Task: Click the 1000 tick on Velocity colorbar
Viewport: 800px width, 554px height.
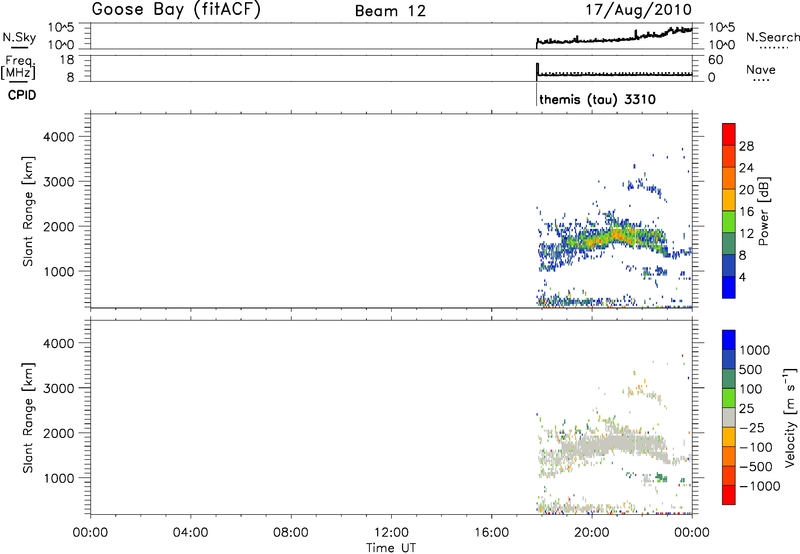Action: point(755,350)
